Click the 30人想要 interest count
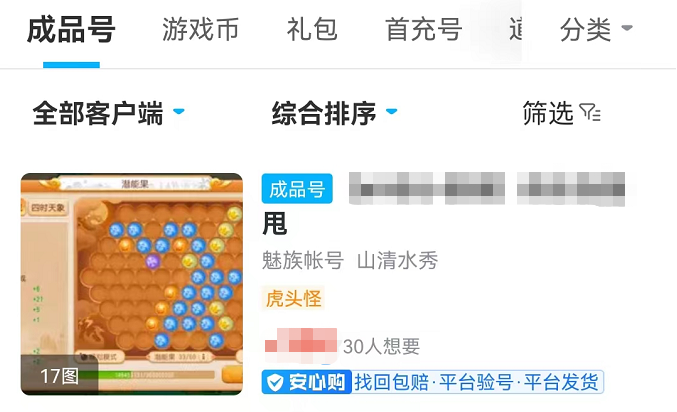This screenshot has width=677, height=412. 381,346
